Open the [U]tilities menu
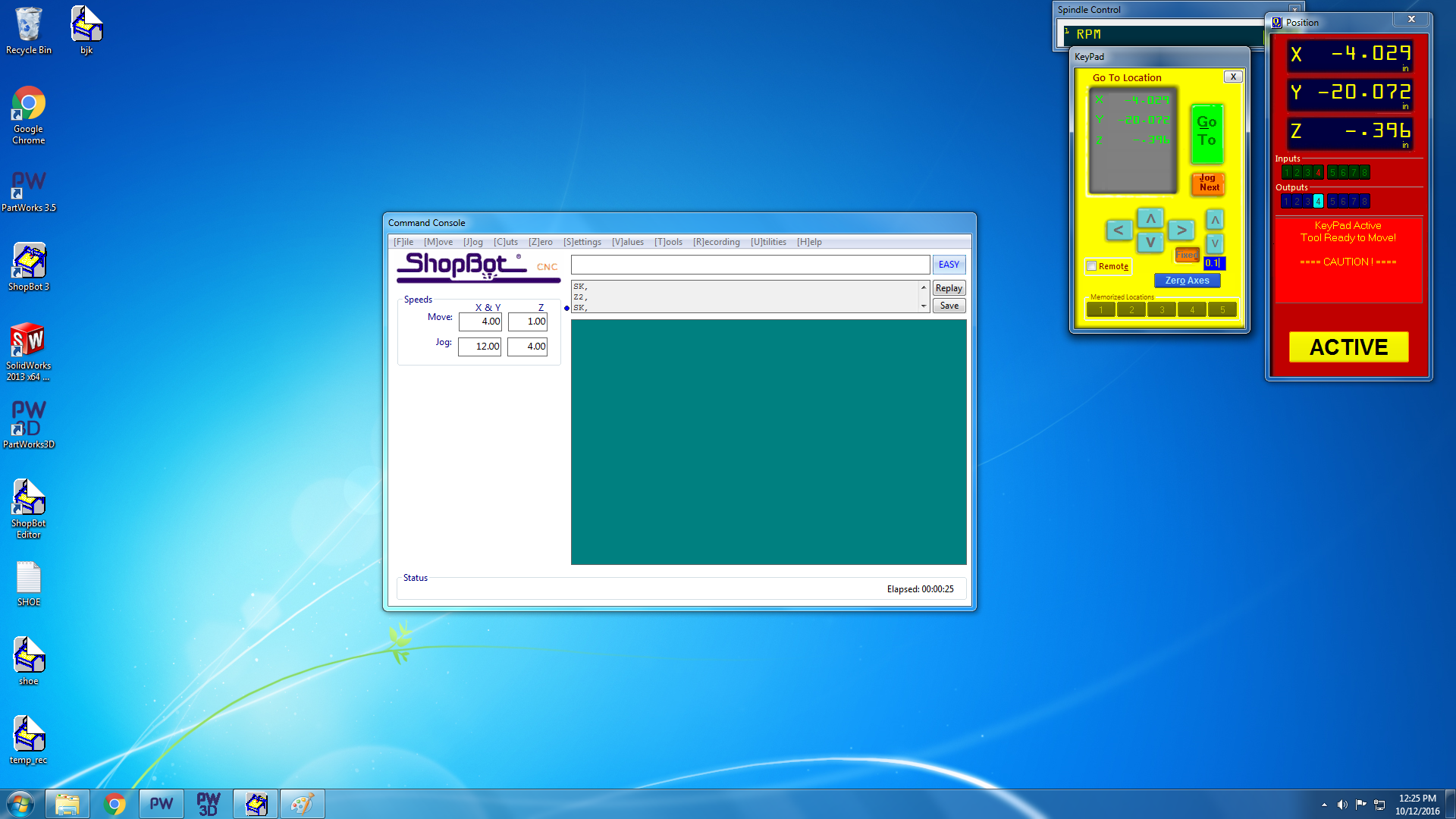The image size is (1456, 819). [x=768, y=242]
